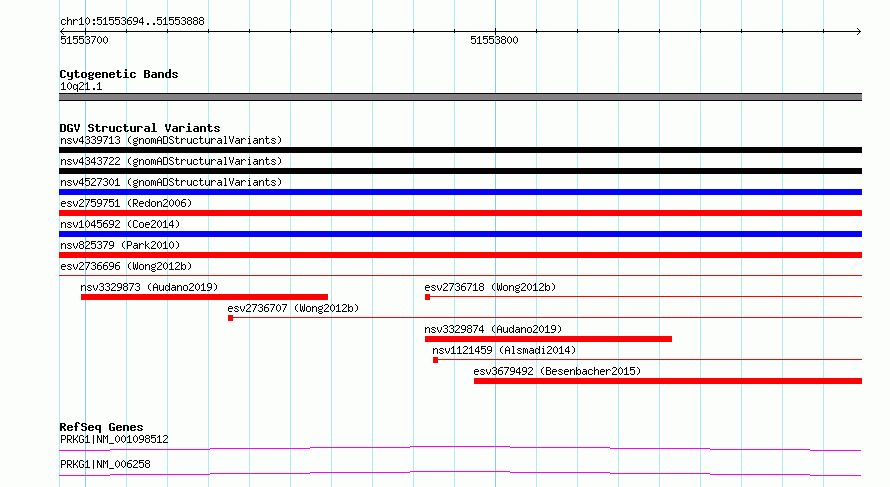Image resolution: width=890 pixels, height=487 pixels.
Task: Click the right arrowhead of the ruler
Action: (x=859, y=31)
